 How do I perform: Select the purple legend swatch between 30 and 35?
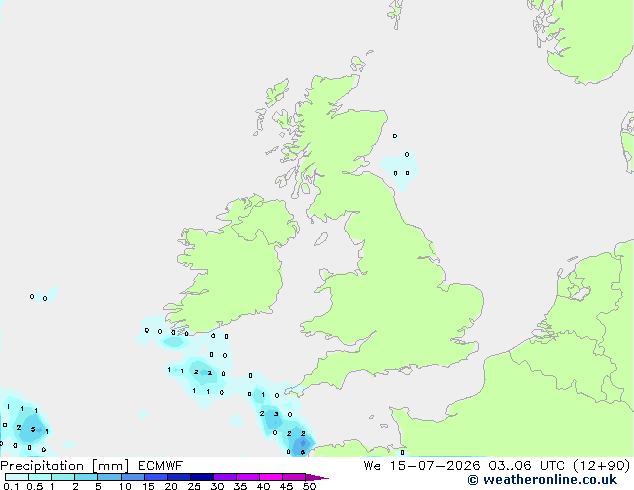tap(224, 477)
